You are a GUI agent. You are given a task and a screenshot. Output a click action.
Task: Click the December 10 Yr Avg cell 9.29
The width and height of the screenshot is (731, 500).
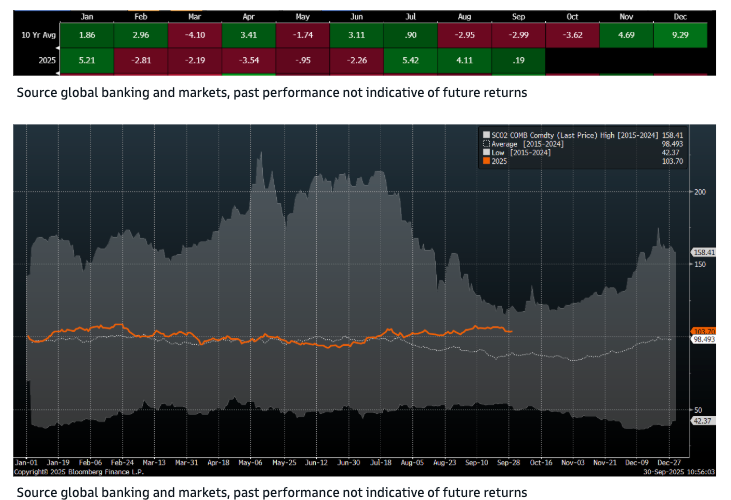[682, 35]
